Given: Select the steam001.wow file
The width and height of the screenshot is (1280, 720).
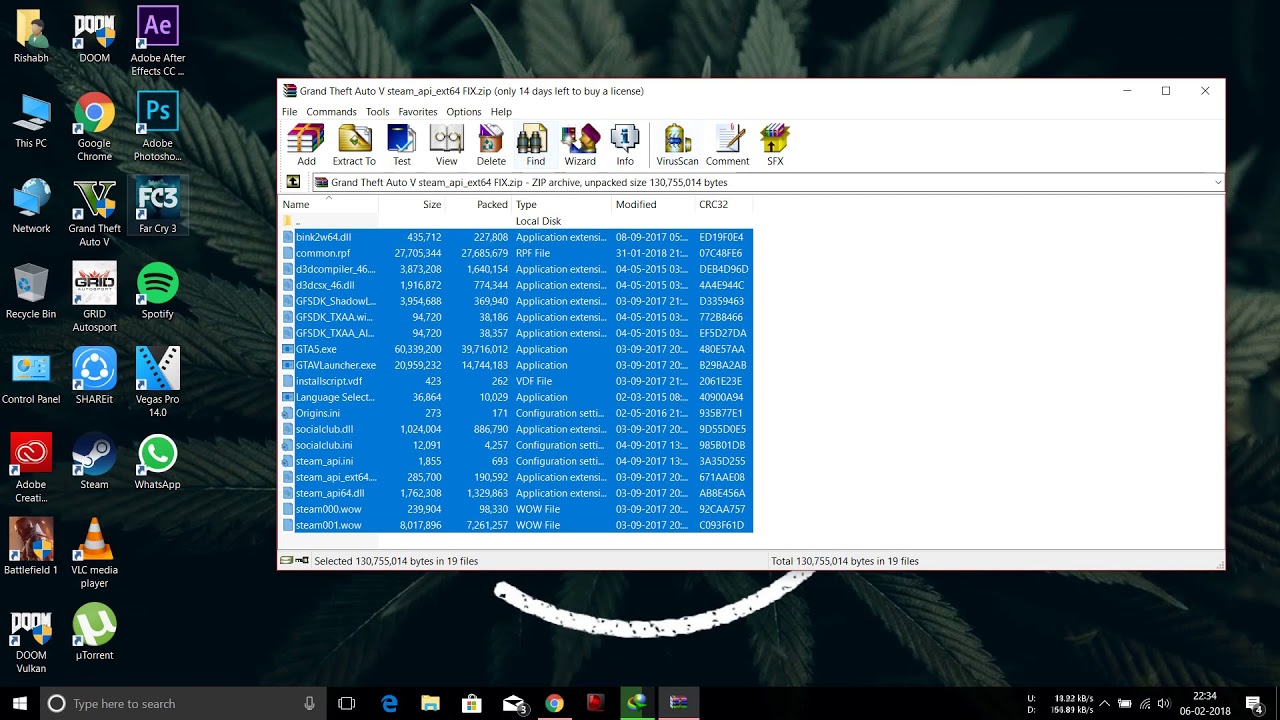Looking at the screenshot, I should [x=516, y=525].
